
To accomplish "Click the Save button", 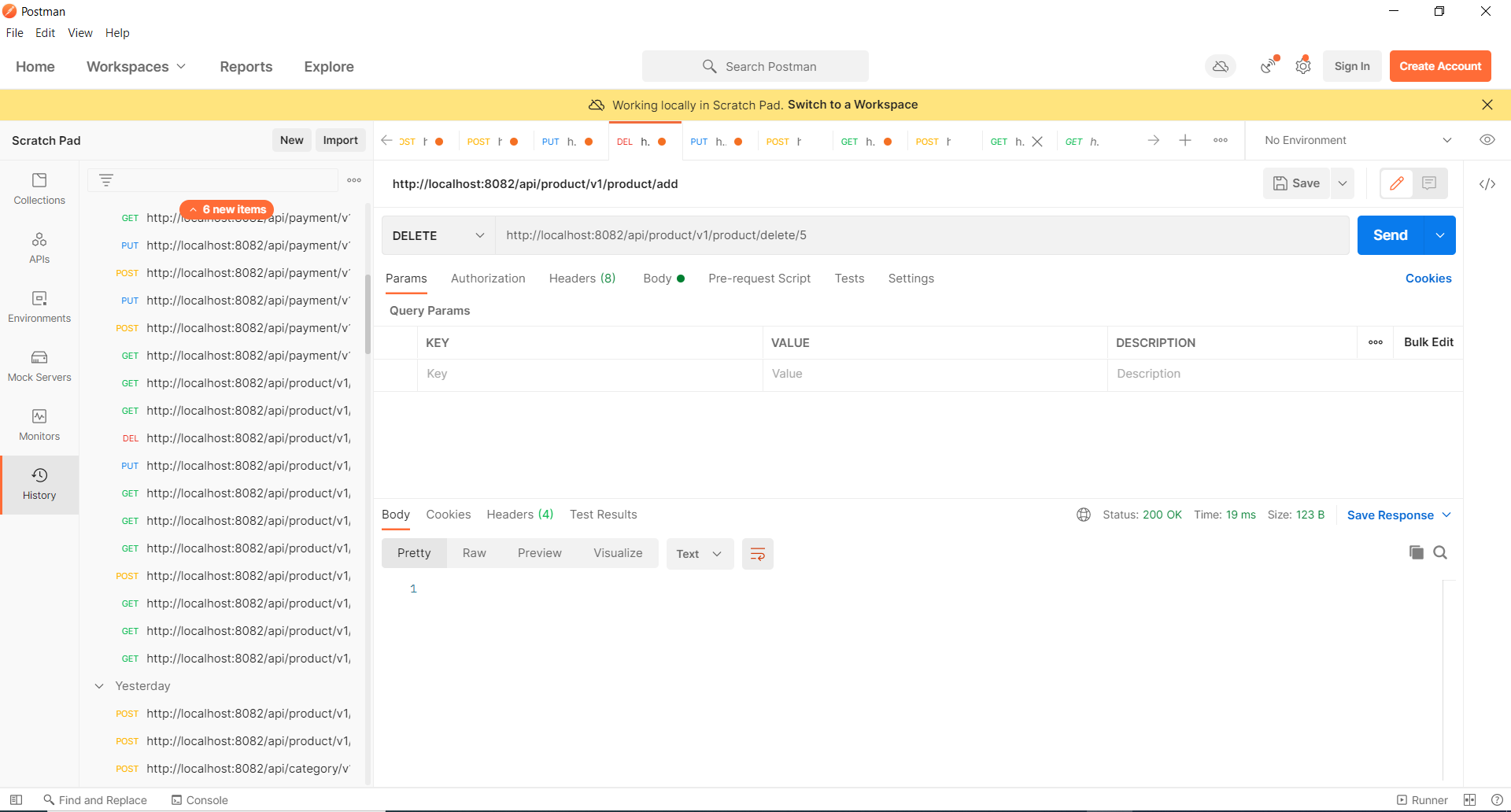I will point(1297,183).
